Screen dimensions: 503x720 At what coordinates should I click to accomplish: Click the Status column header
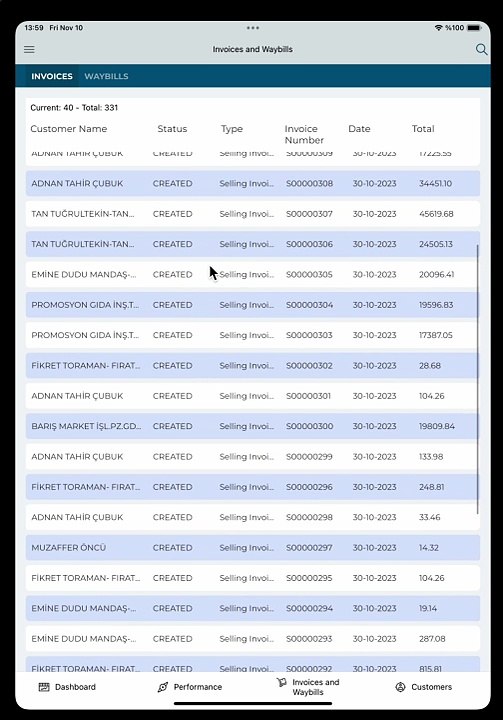172,129
